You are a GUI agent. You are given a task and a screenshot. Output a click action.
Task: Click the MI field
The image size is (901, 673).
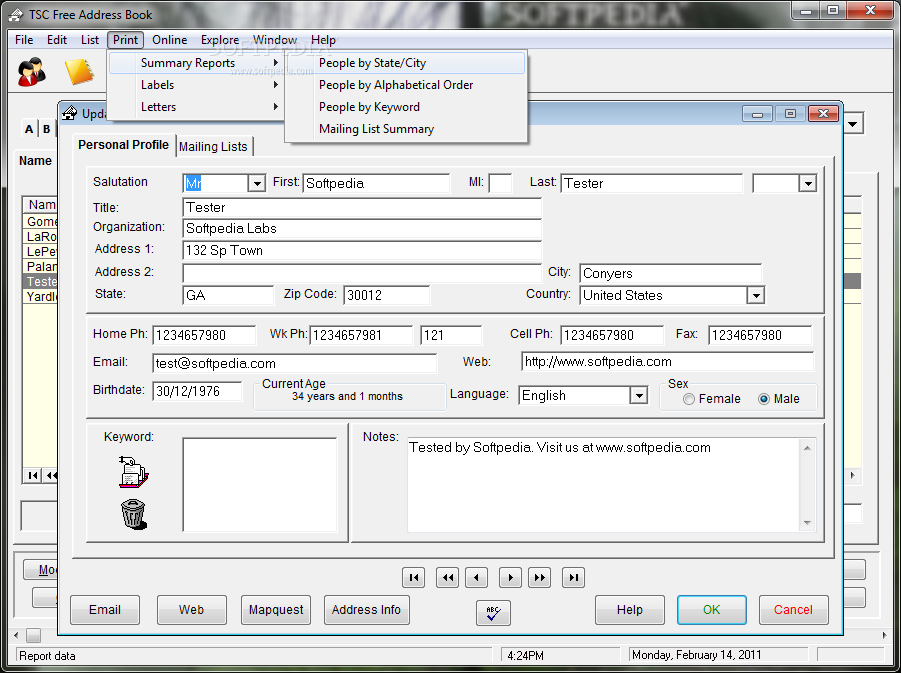(x=500, y=183)
